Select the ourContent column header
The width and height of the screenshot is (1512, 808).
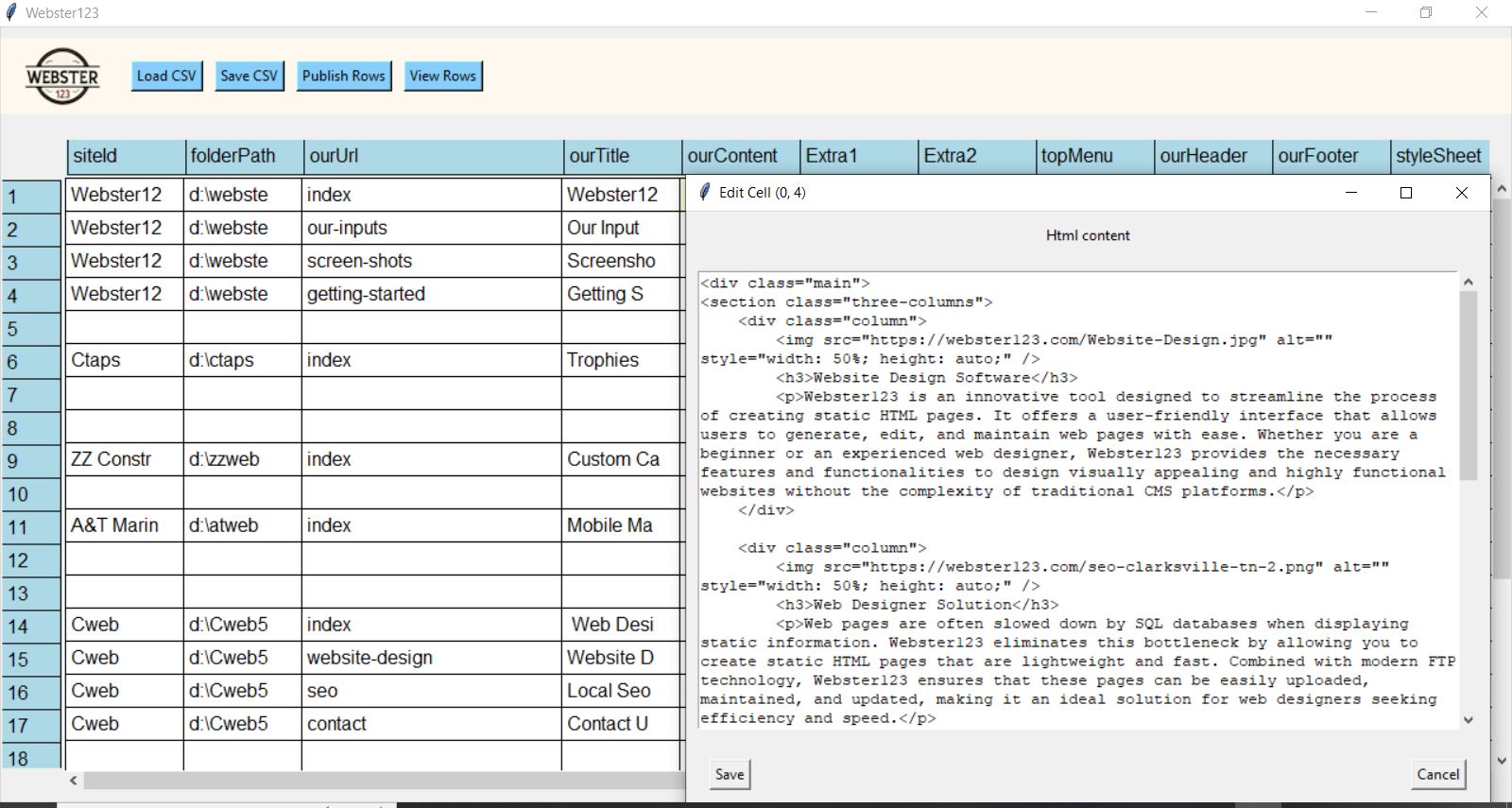pyautogui.click(x=741, y=157)
